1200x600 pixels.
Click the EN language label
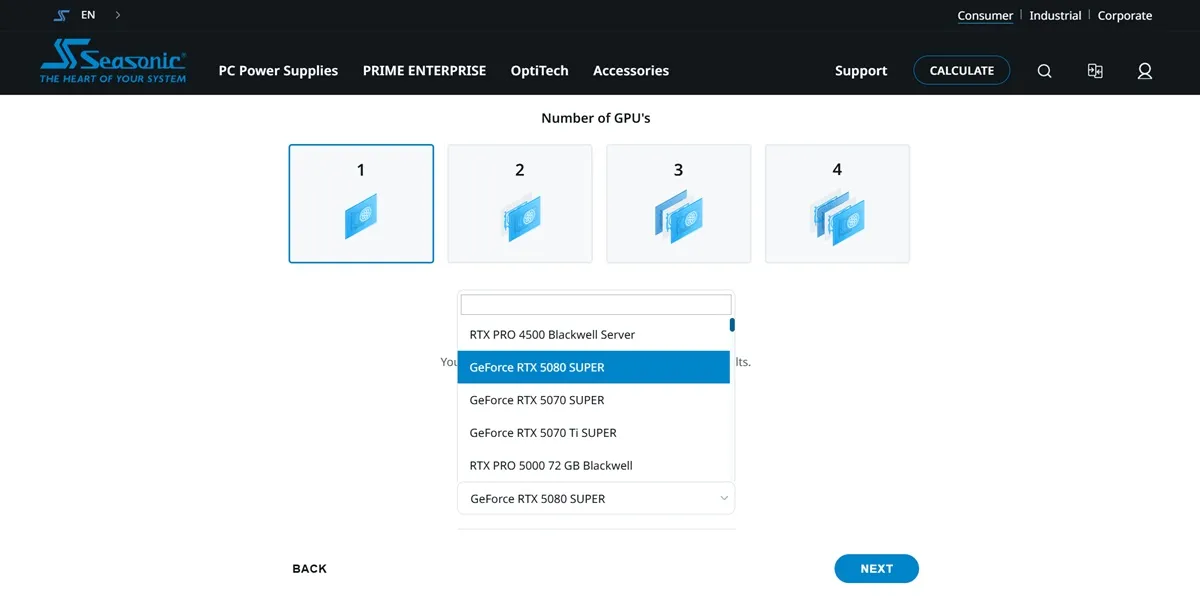coord(89,16)
